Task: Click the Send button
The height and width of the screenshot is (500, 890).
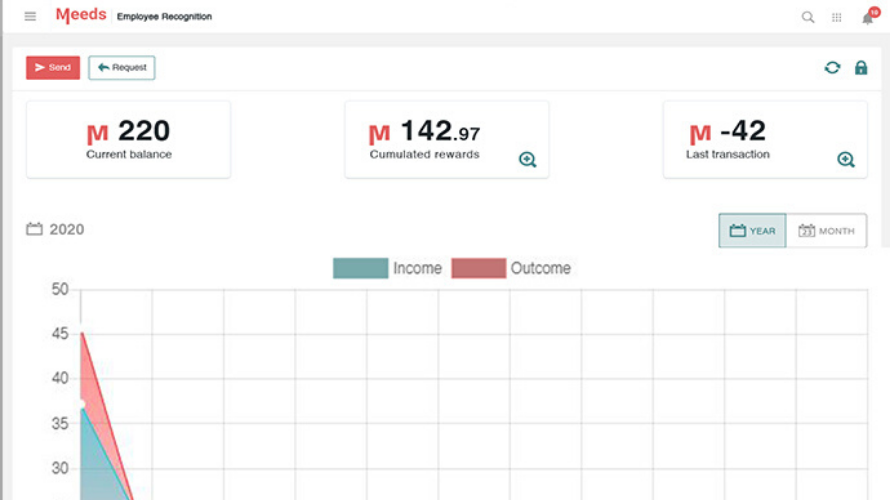Action: tap(53, 68)
